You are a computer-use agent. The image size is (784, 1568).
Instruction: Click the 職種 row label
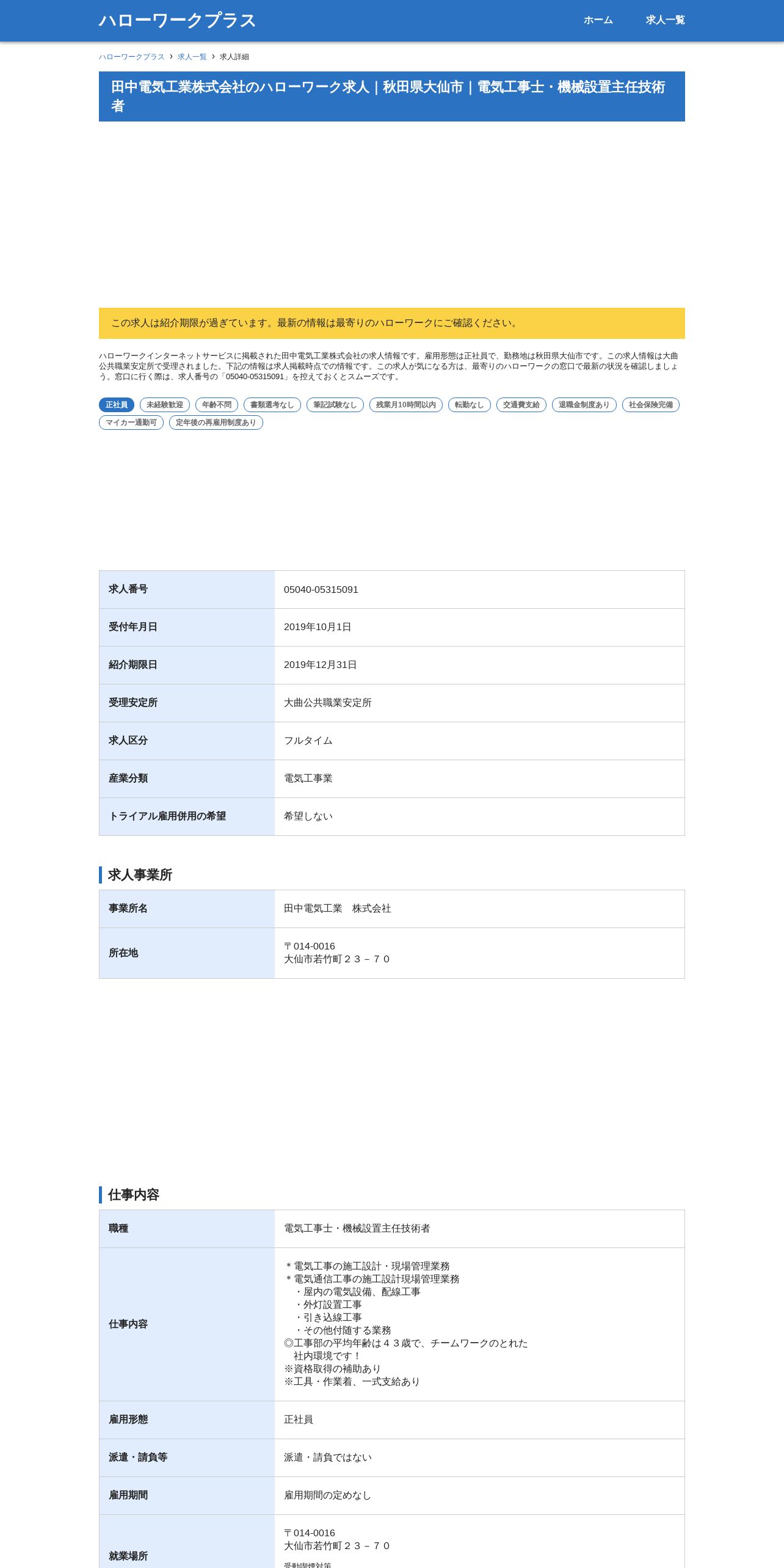tap(118, 1229)
